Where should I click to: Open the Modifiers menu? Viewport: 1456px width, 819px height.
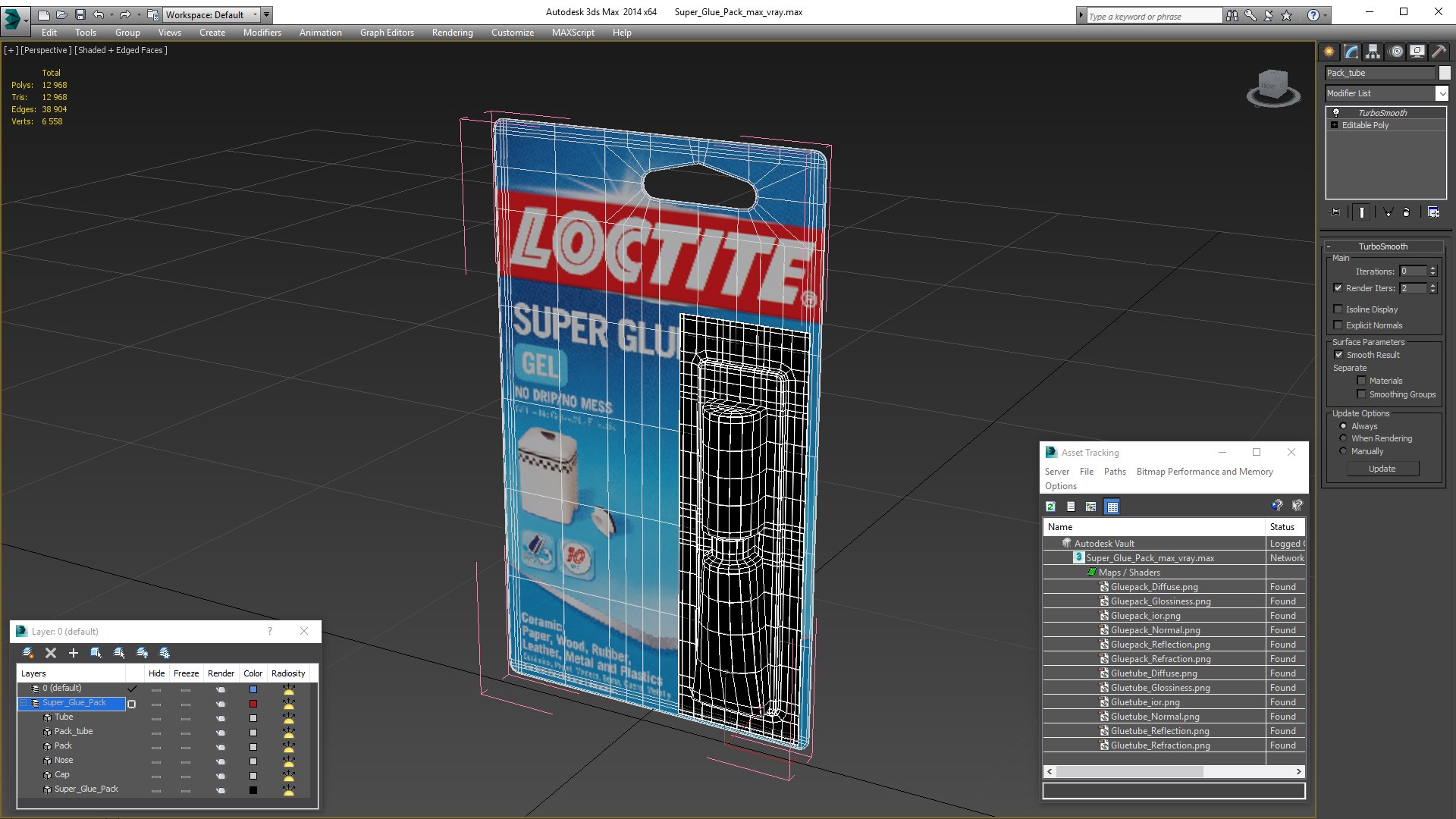pyautogui.click(x=262, y=33)
